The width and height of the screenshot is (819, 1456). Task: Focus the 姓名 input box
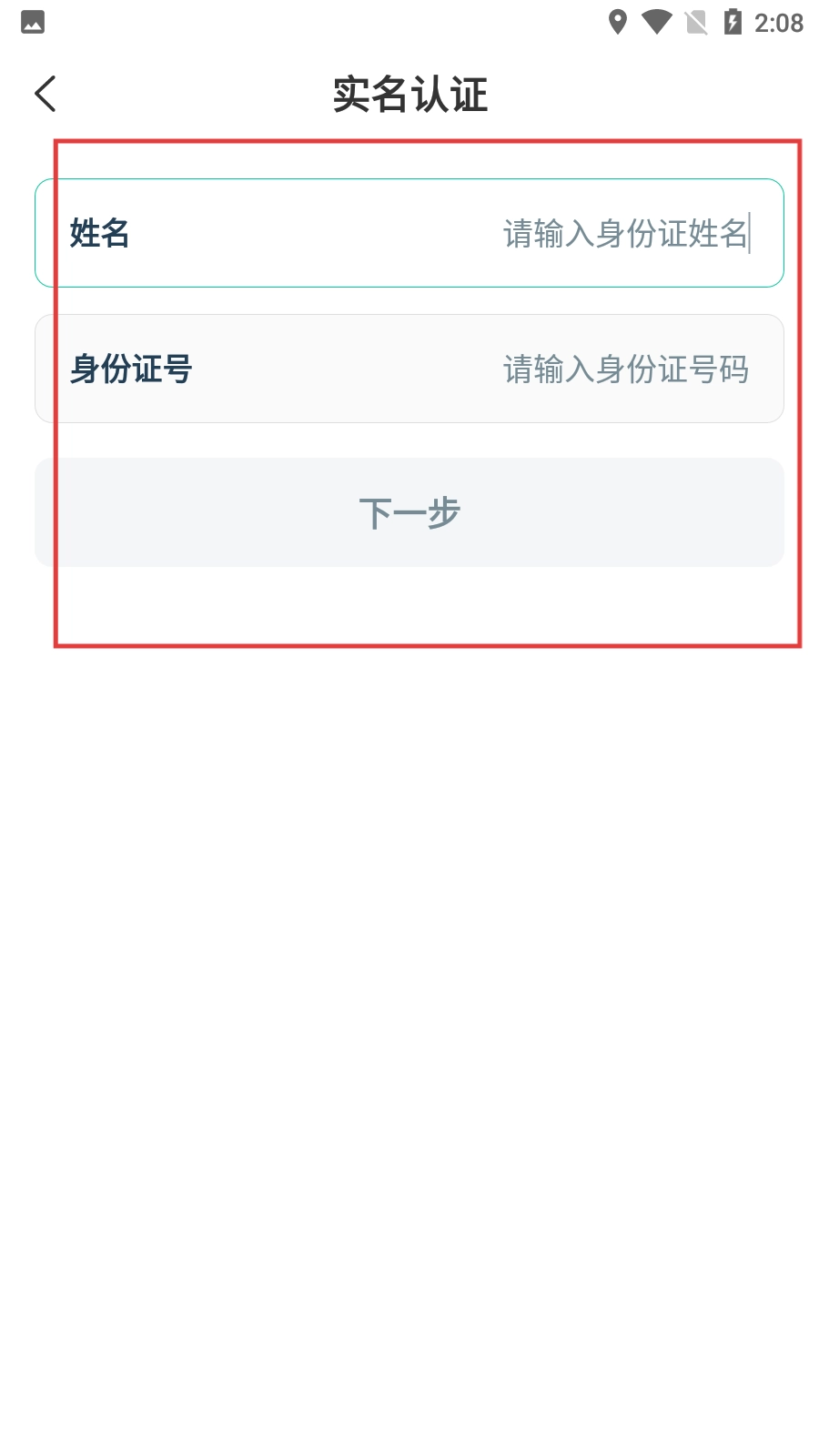409,233
